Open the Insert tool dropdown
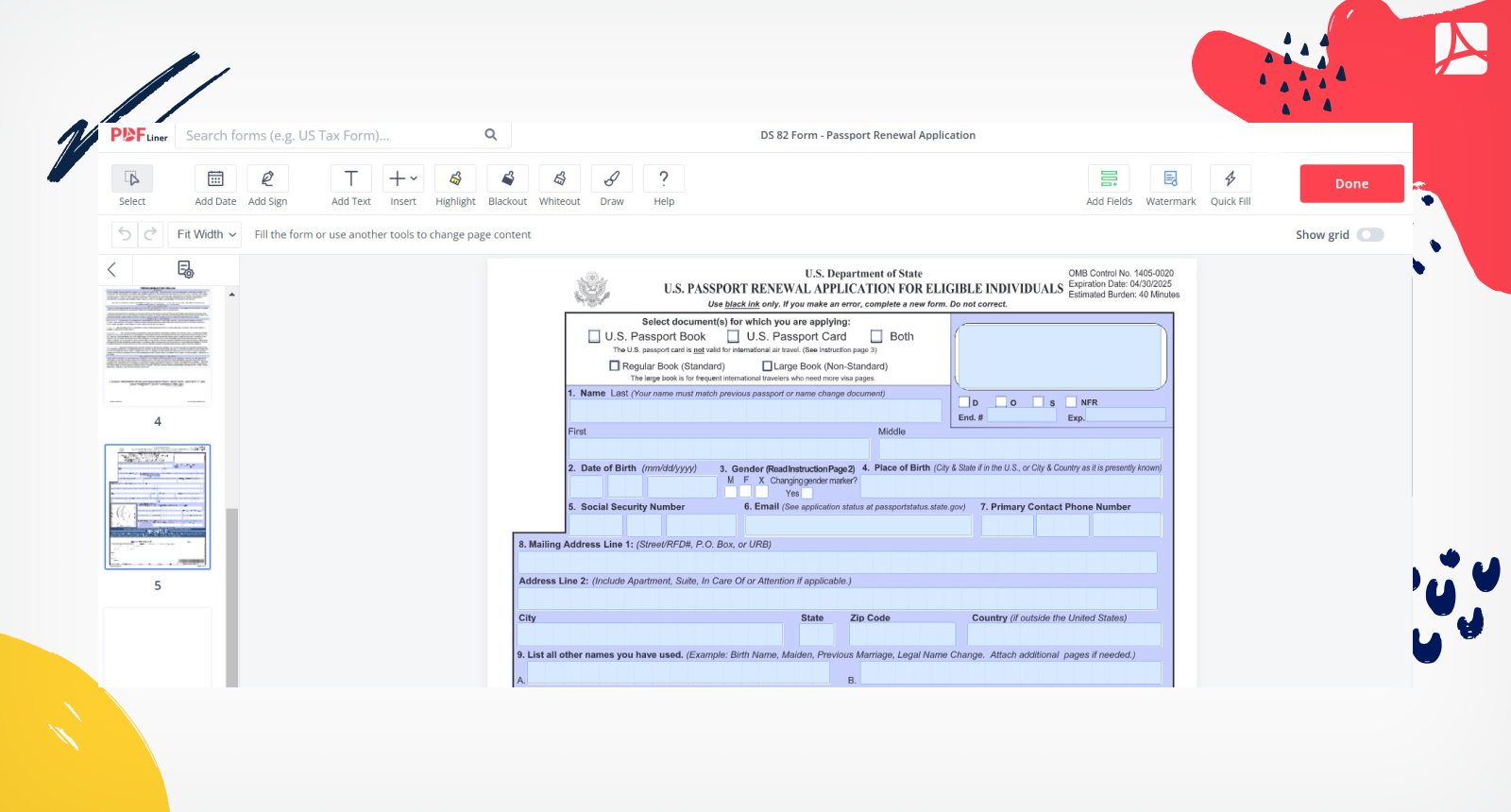Image resolution: width=1511 pixels, height=812 pixels. pyautogui.click(x=403, y=179)
